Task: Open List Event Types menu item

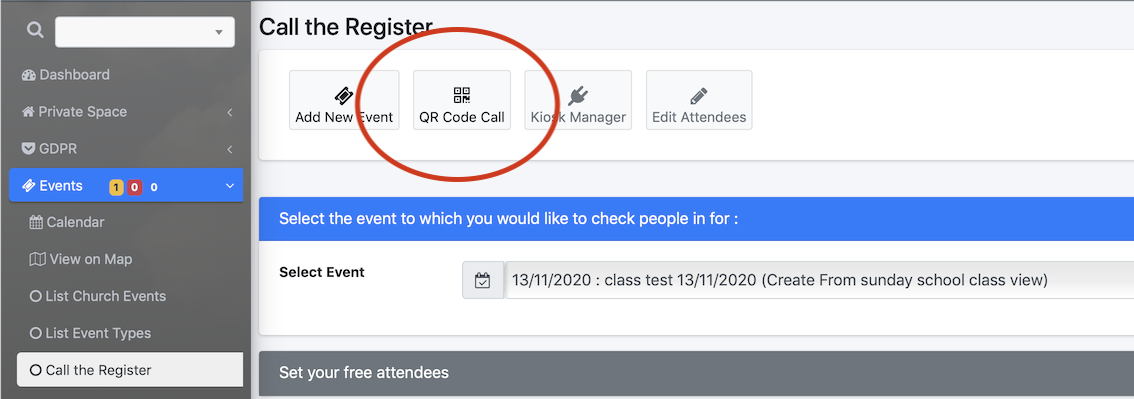Action: (x=90, y=333)
